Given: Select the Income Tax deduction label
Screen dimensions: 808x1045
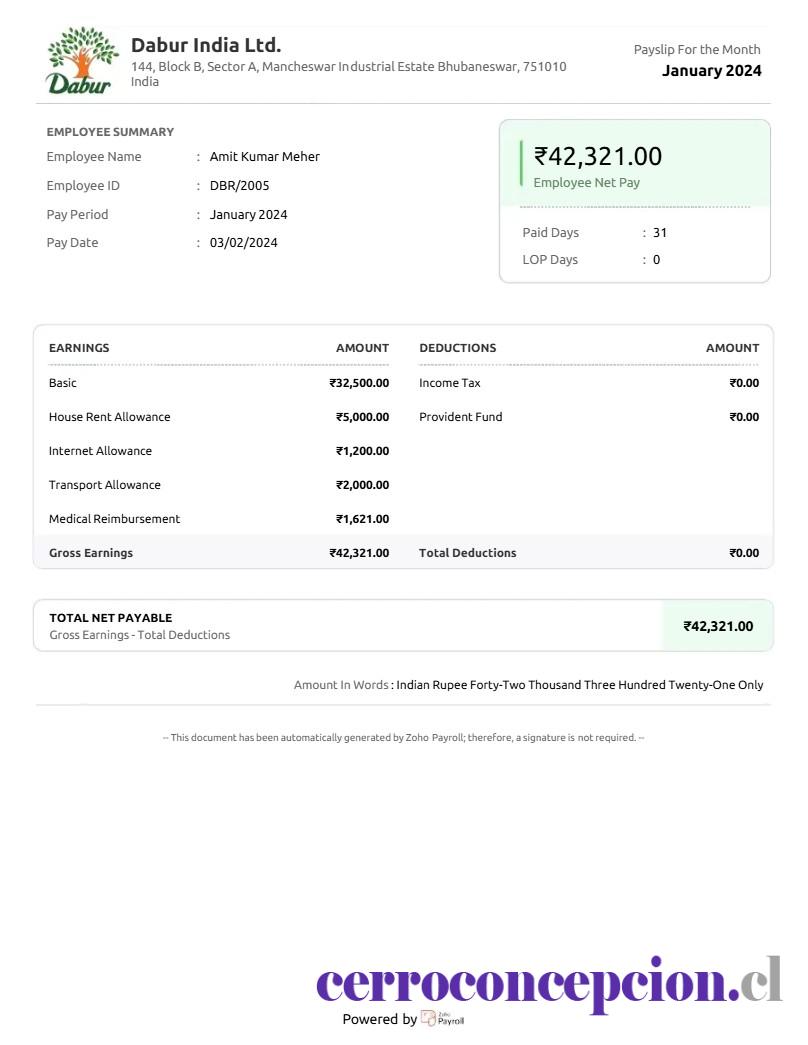Looking at the screenshot, I should [449, 383].
